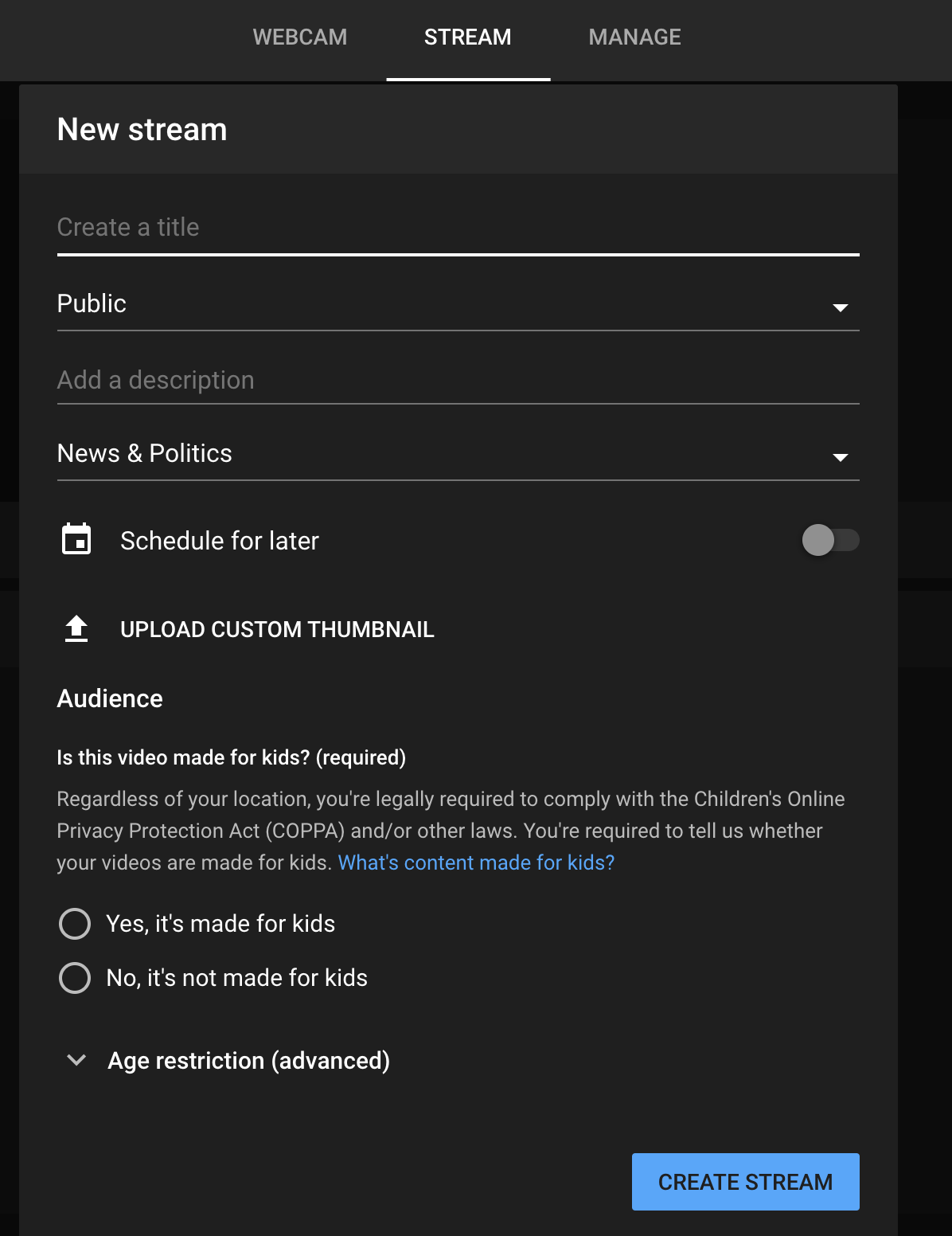Screen dimensions: 952x1236
Task: Enable the Schedule for later switch
Action: coord(829,540)
